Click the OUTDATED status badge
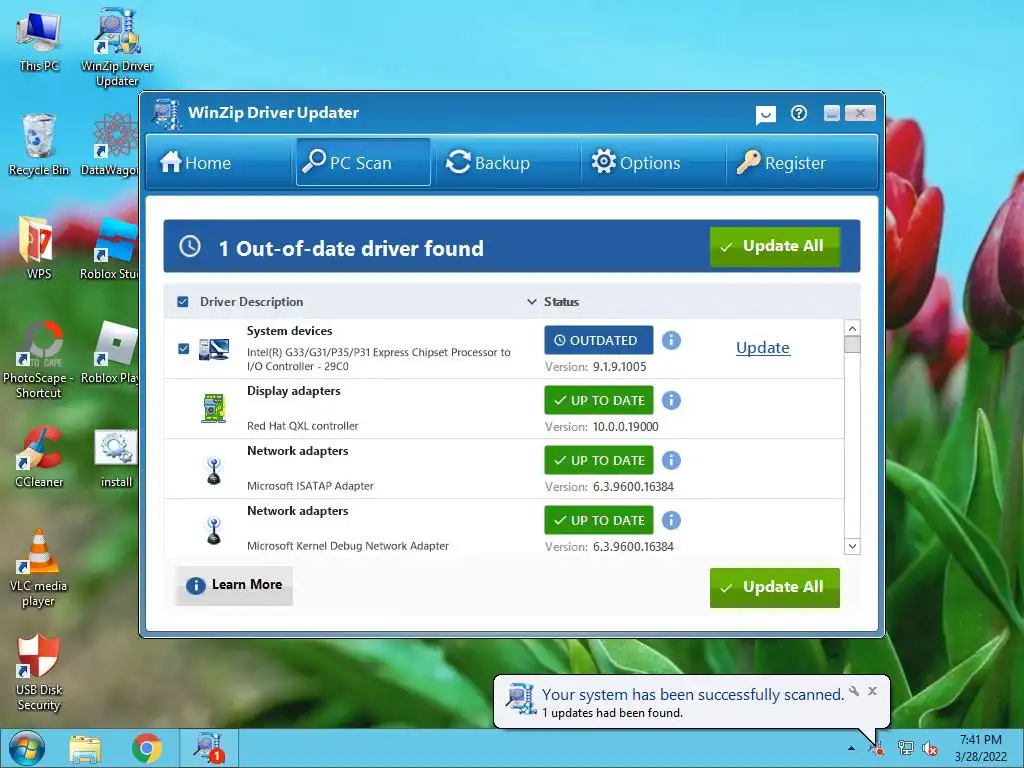 (599, 340)
